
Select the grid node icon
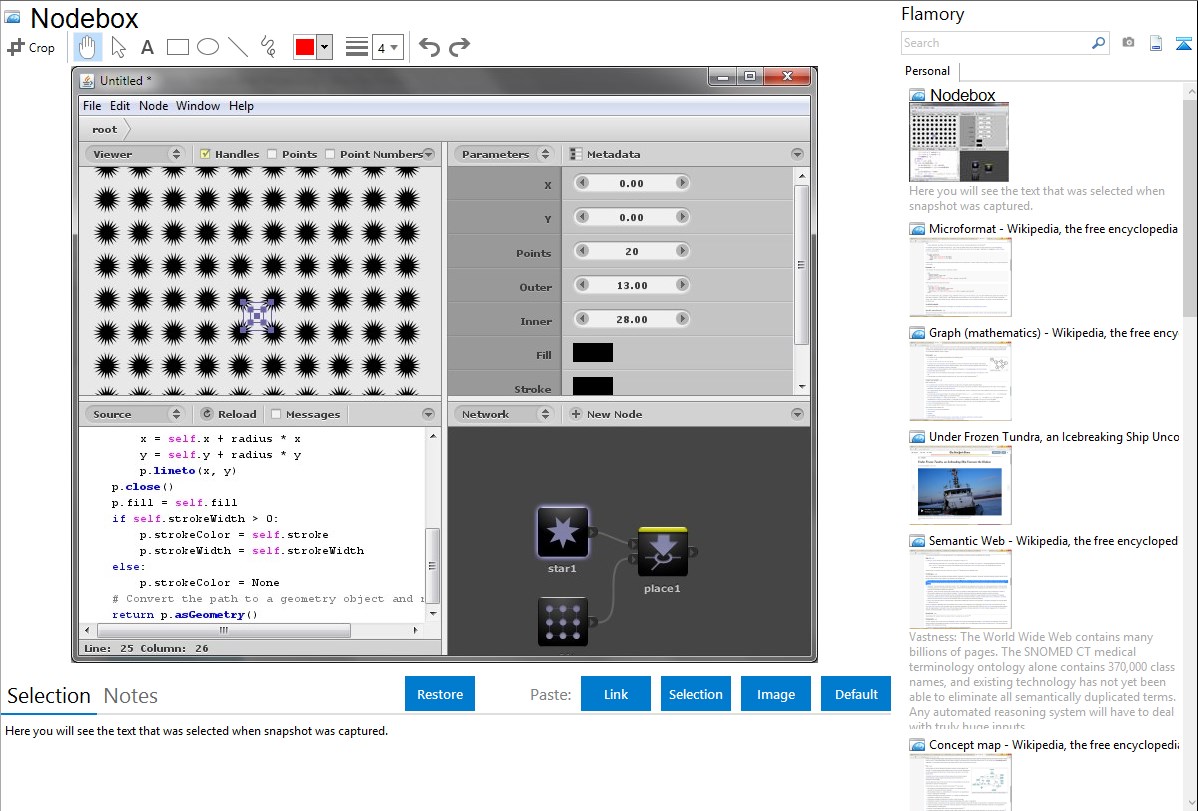coord(563,621)
